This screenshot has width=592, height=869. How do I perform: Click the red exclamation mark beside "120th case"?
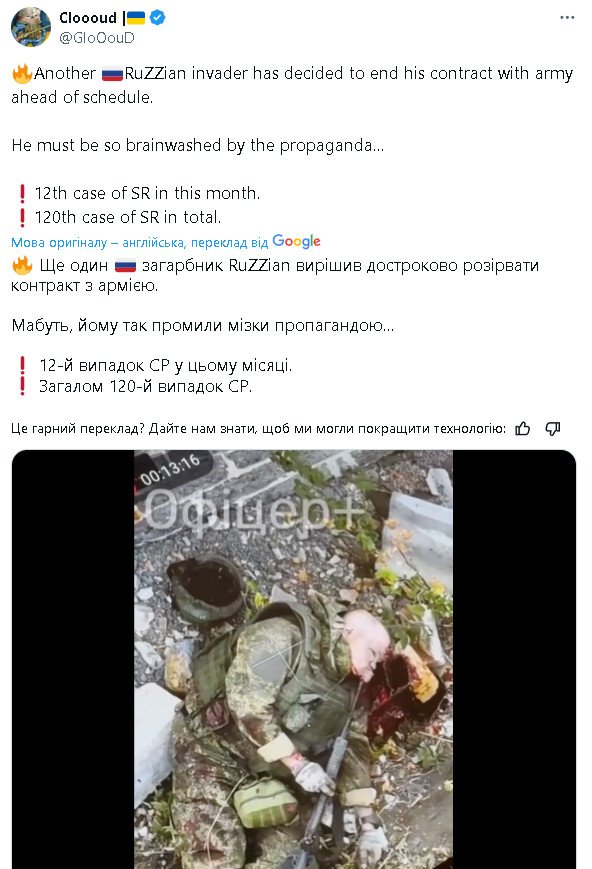click(22, 217)
